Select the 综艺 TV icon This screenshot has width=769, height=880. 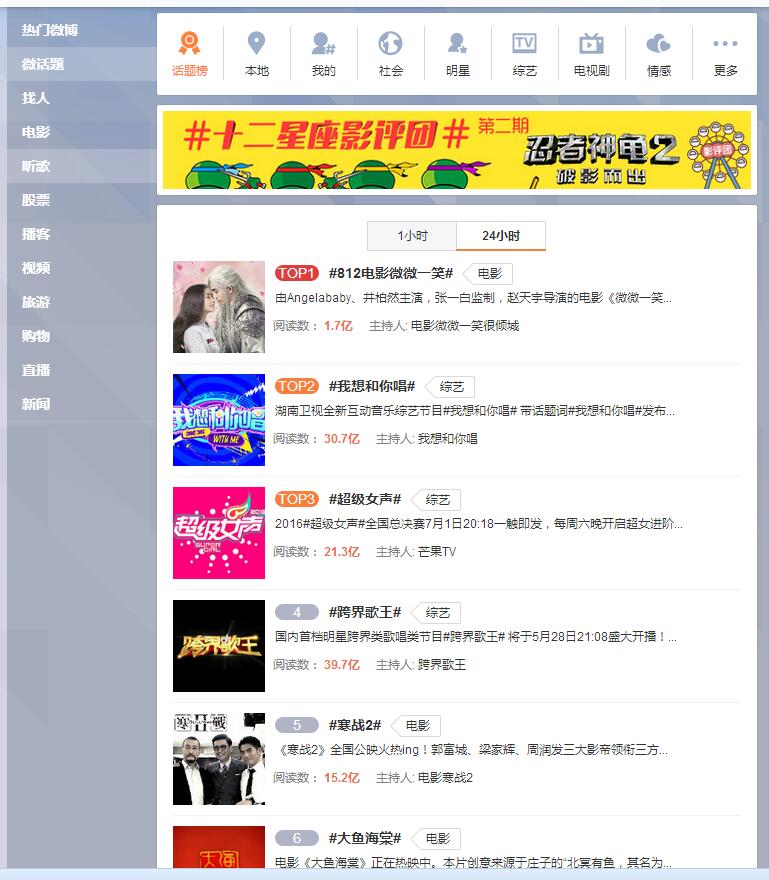pyautogui.click(x=524, y=43)
